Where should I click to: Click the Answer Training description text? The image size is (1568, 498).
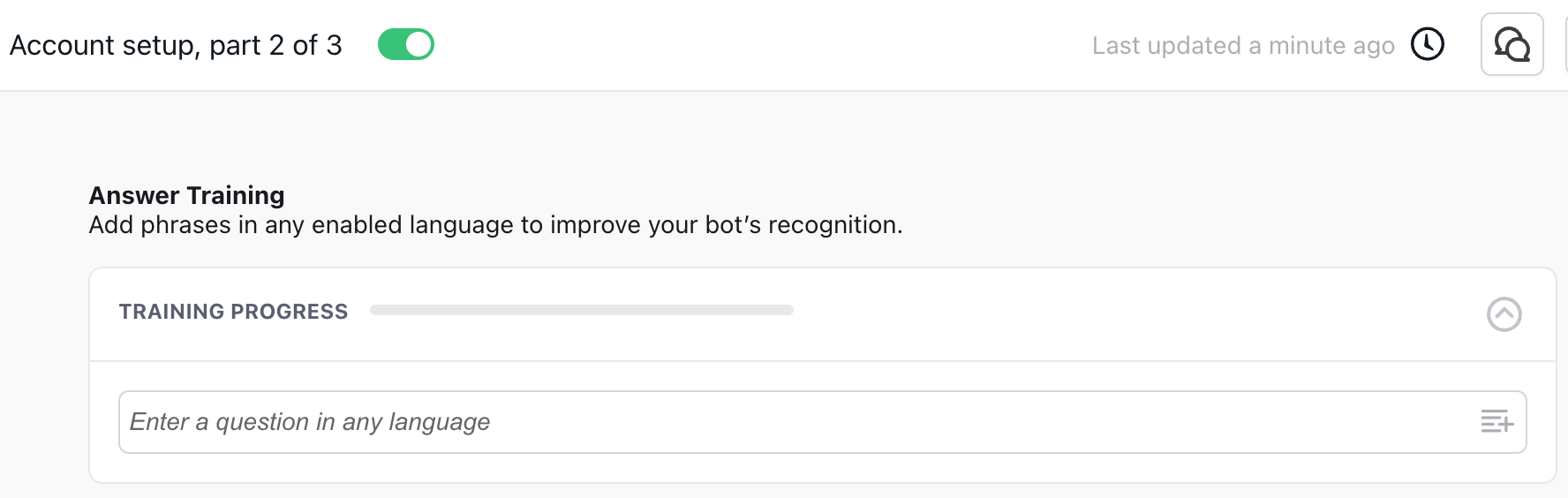click(495, 225)
